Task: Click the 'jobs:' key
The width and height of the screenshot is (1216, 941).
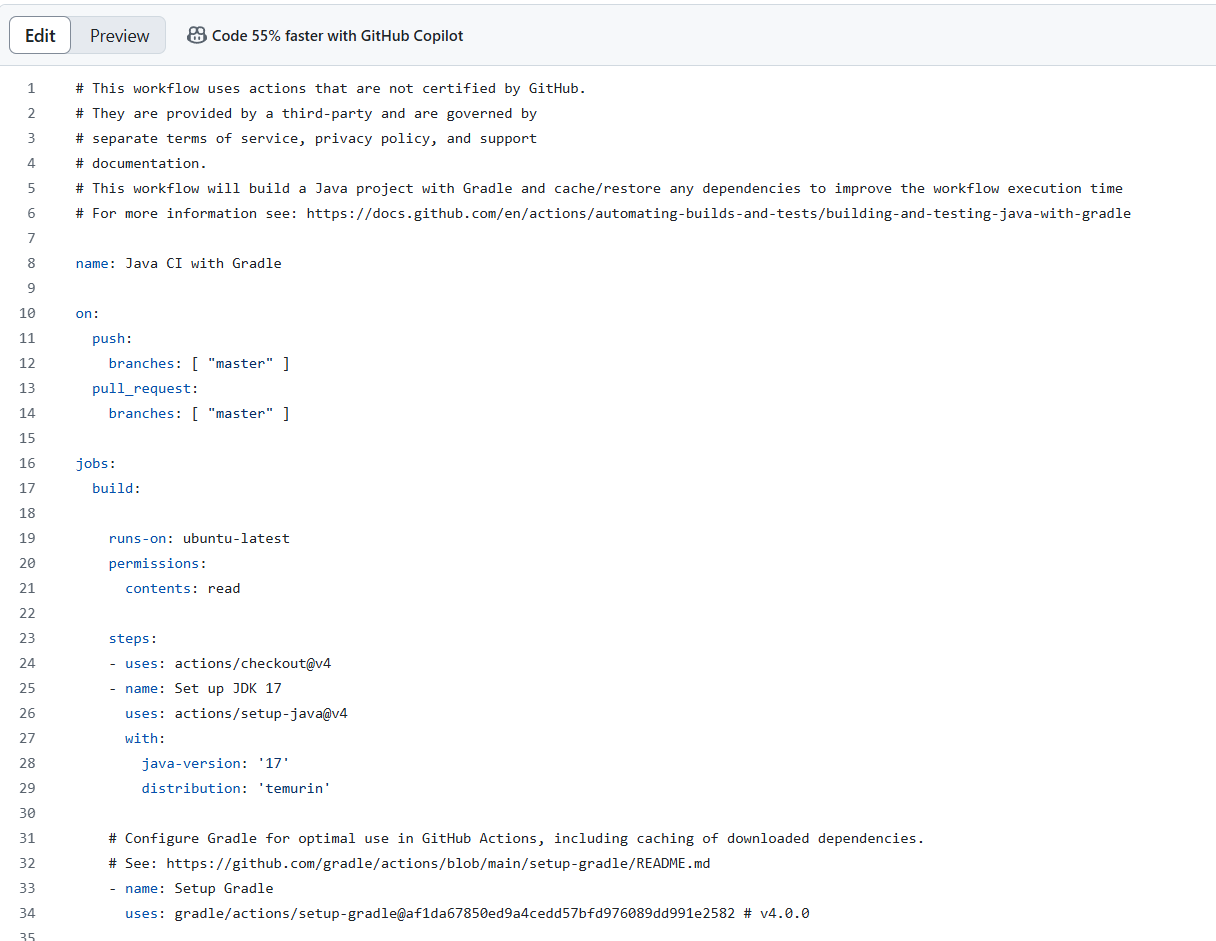Action: (x=96, y=463)
